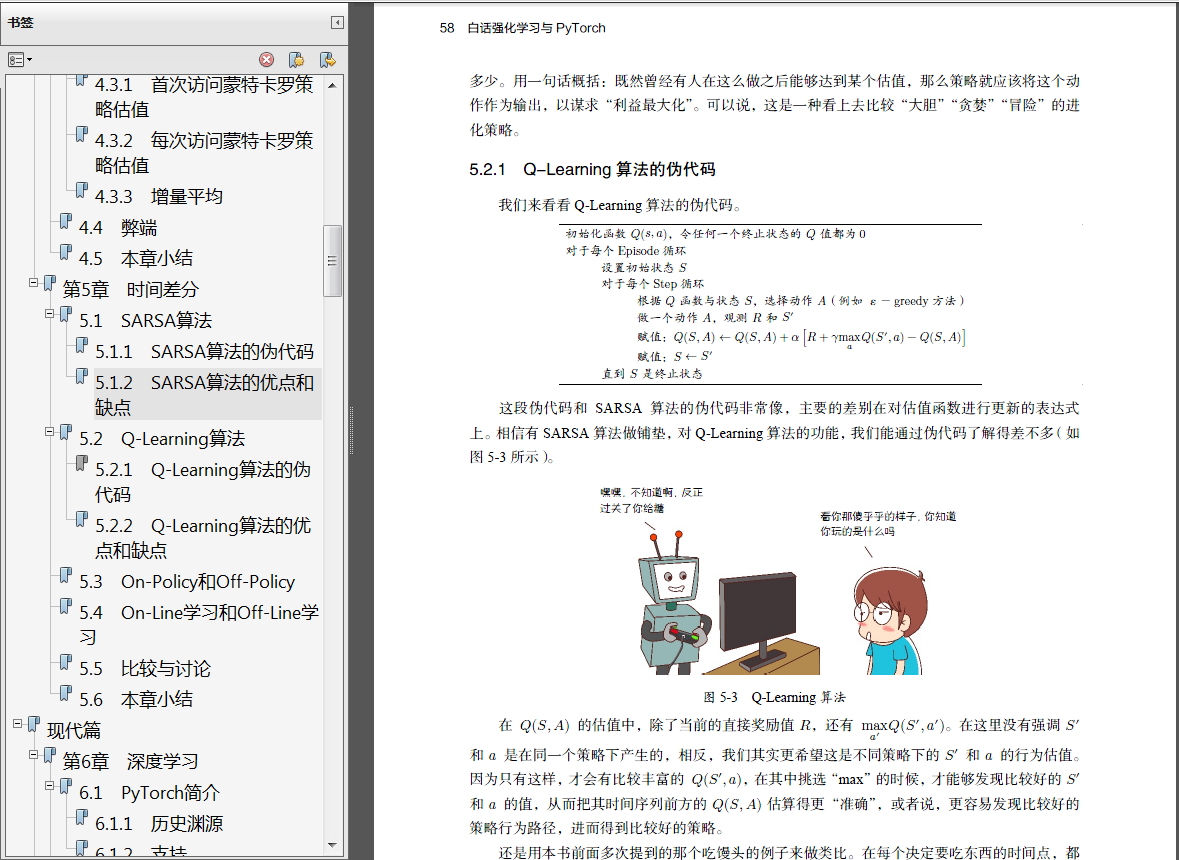Click bookmark icon beside 5.2.2 Q-Learning算法的优点和缺点

tap(82, 520)
